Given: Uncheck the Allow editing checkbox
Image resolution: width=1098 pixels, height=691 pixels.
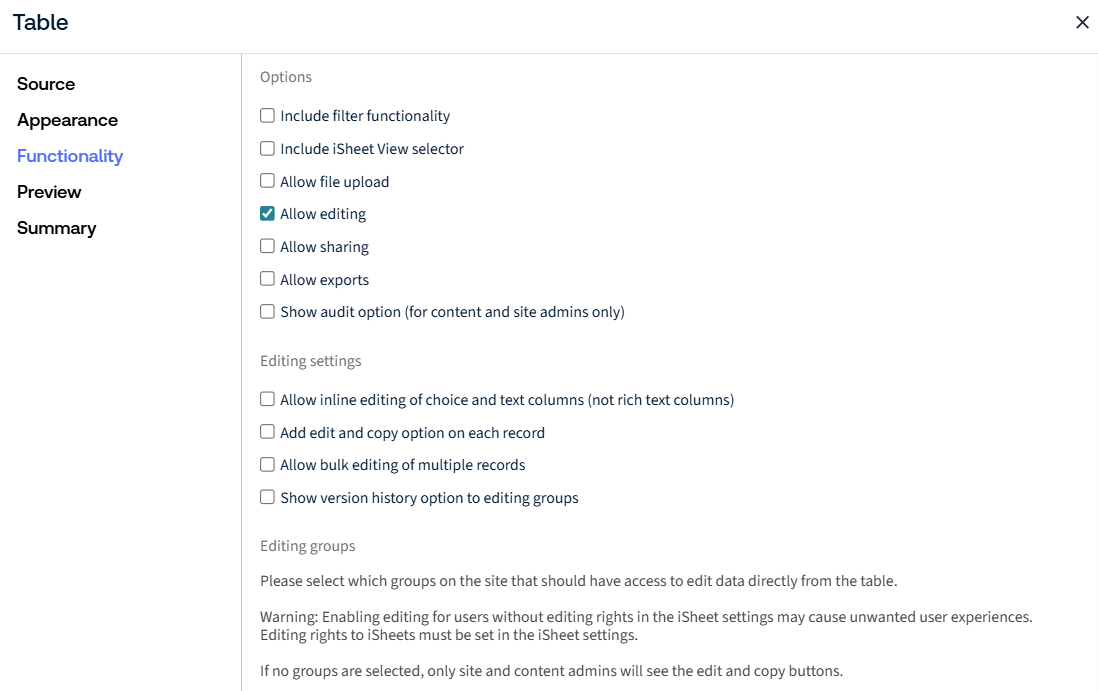Looking at the screenshot, I should tap(267, 214).
